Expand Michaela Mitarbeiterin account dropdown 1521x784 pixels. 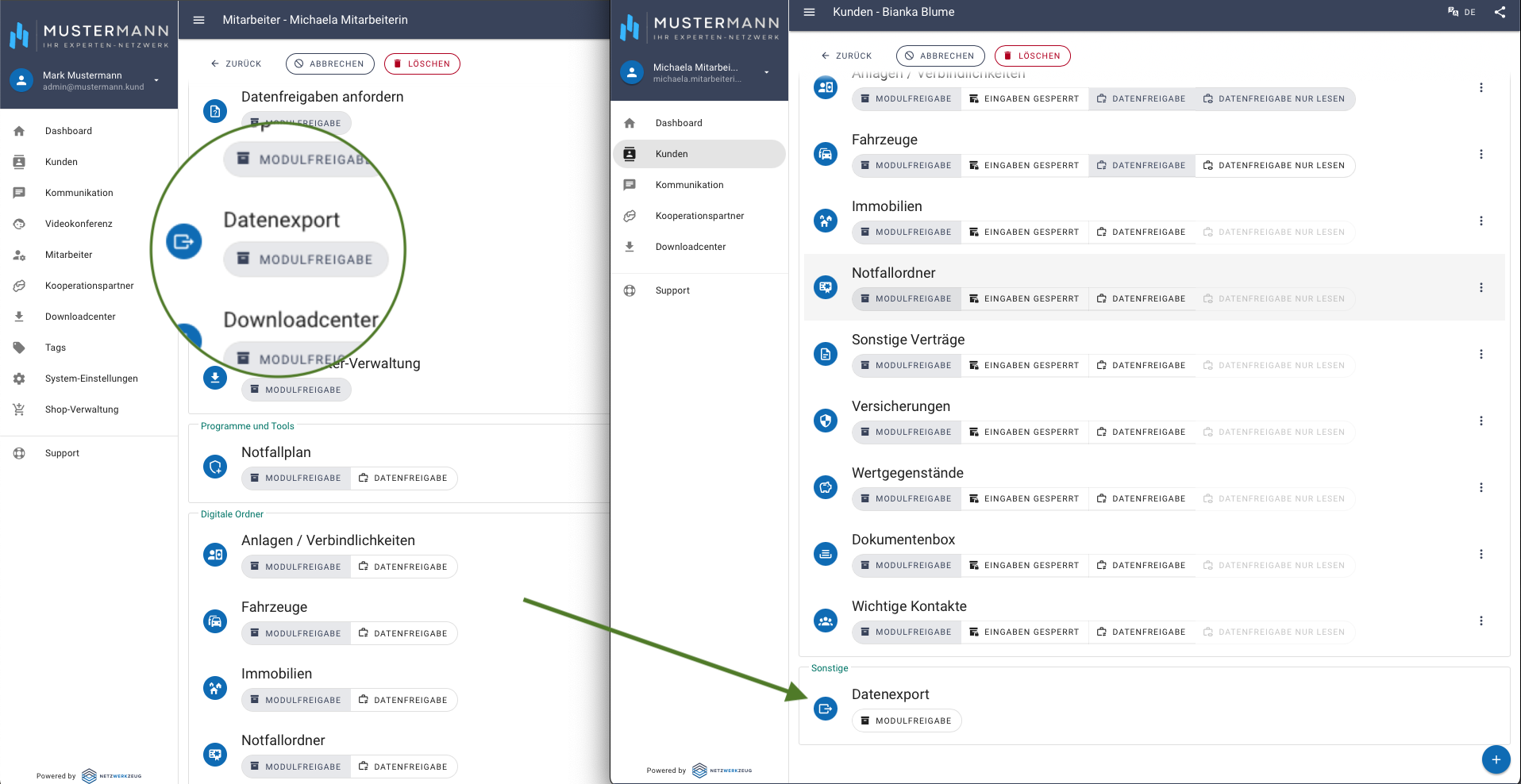pos(767,72)
